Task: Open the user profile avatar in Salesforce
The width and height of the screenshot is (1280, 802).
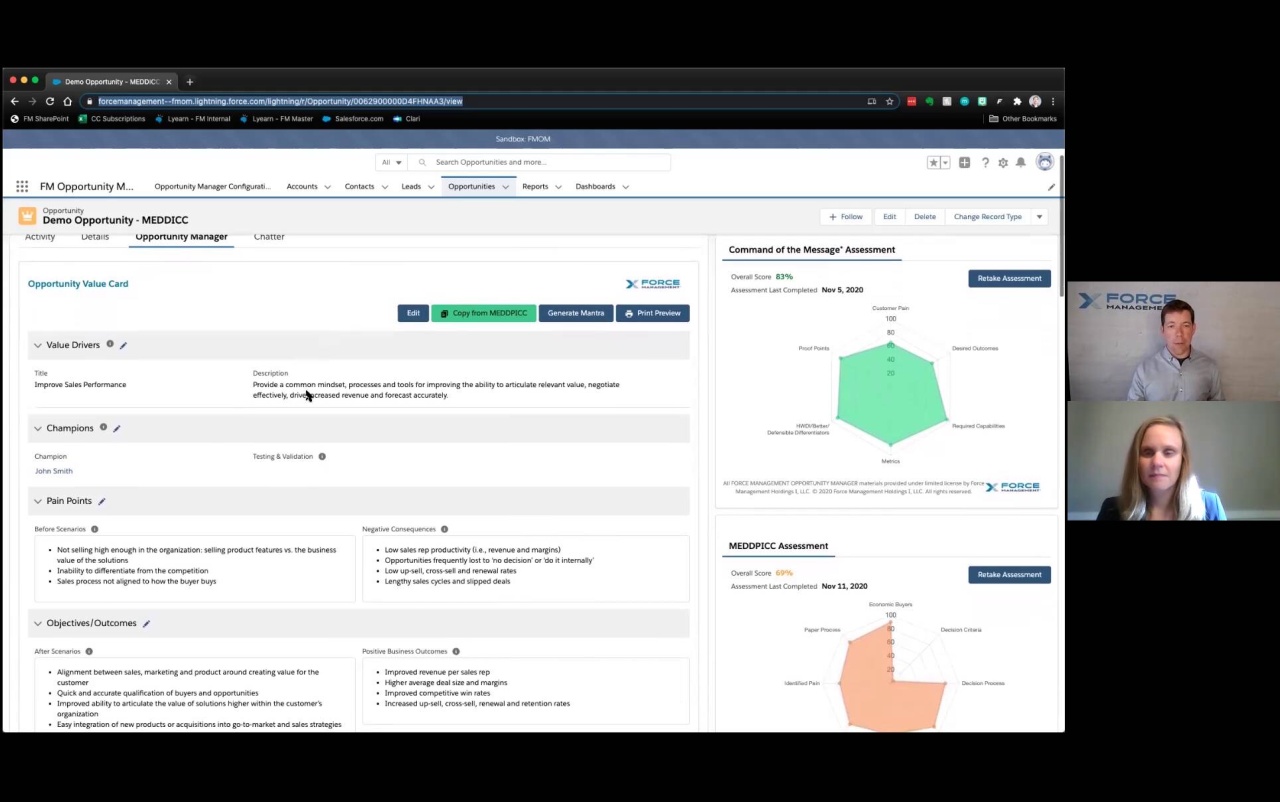Action: coord(1045,162)
